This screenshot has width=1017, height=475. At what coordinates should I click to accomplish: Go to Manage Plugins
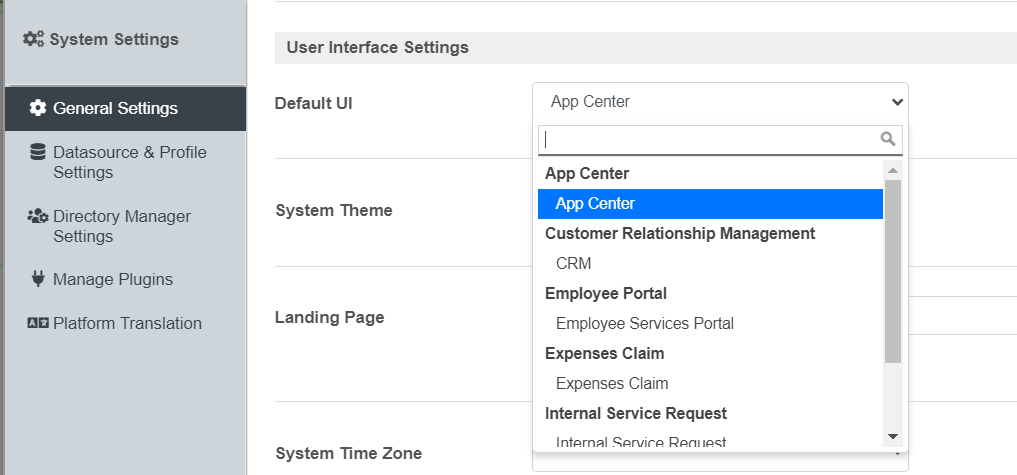pyautogui.click(x=112, y=279)
